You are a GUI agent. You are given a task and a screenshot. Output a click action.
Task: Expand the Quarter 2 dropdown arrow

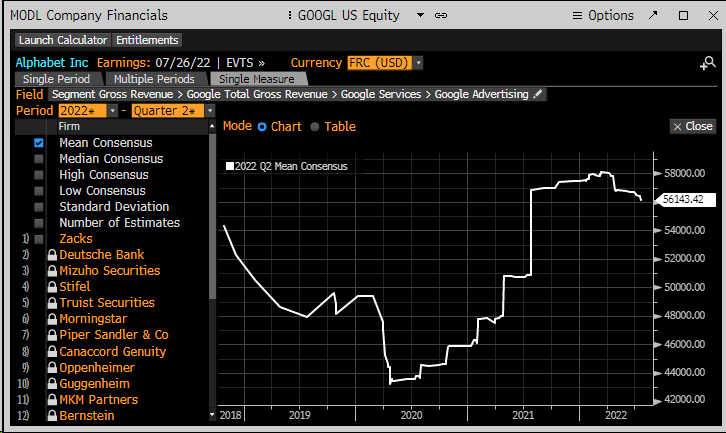coord(210,111)
